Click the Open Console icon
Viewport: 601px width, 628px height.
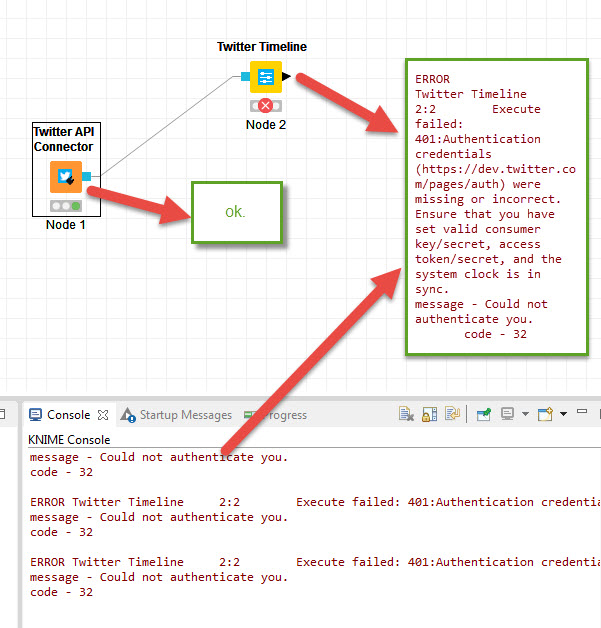(545, 414)
